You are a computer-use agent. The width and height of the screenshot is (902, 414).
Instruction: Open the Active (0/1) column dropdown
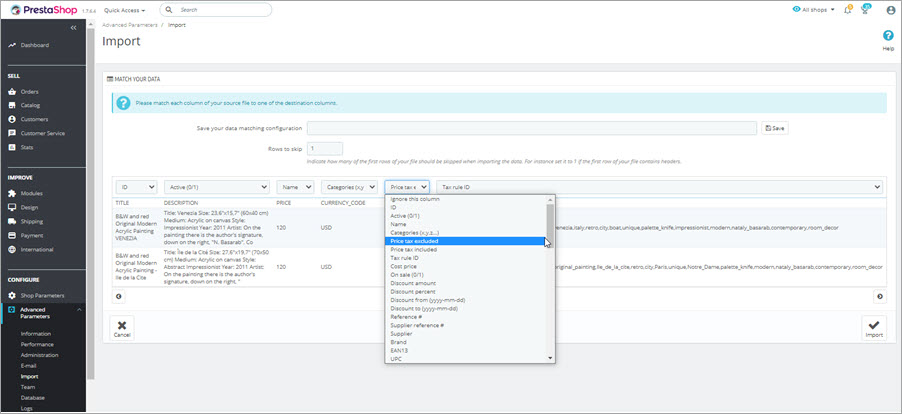(217, 187)
